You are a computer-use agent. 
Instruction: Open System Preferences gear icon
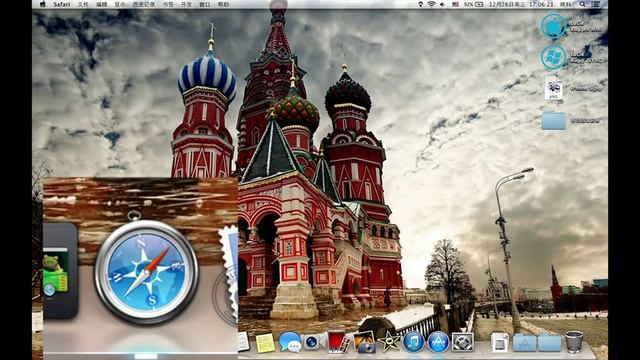[x=462, y=342]
